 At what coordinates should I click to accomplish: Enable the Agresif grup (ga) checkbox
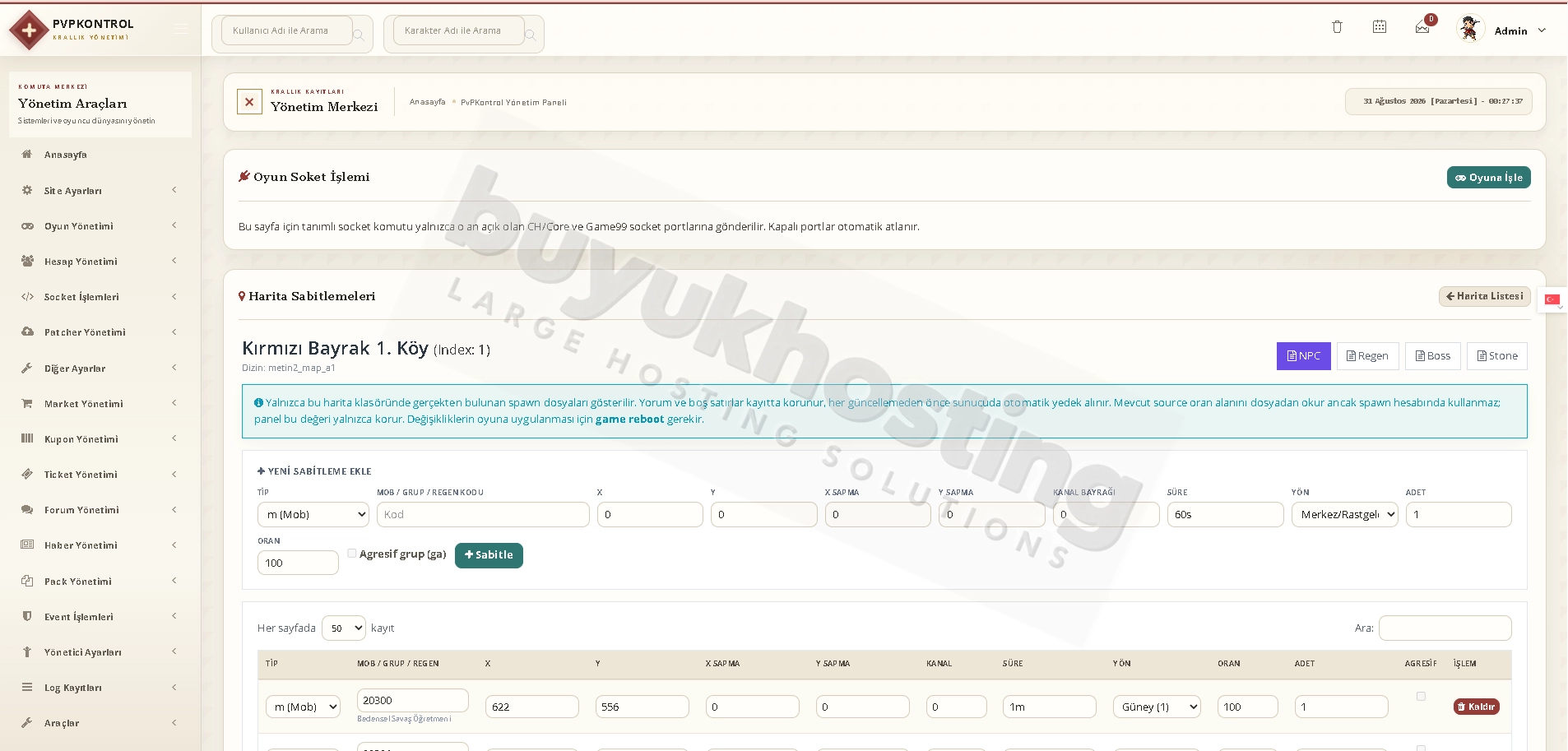(352, 554)
